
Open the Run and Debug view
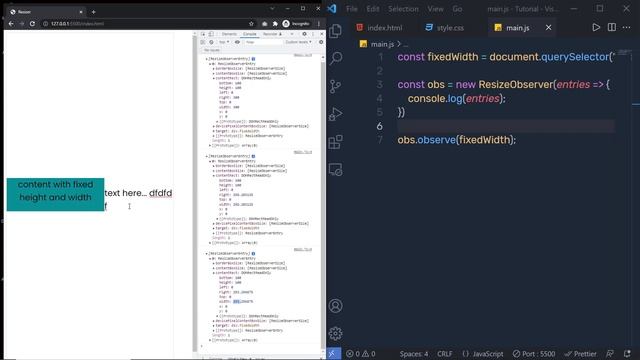(336, 114)
